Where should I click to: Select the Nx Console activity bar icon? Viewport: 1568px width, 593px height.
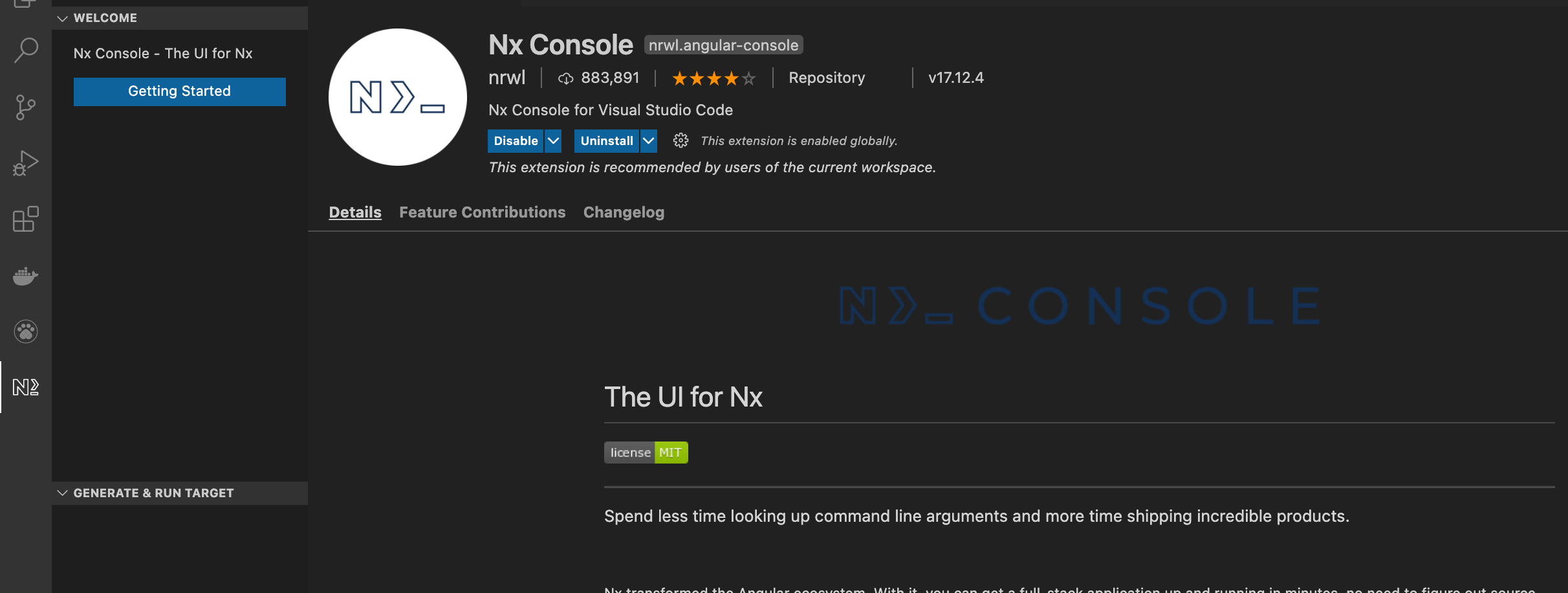(x=26, y=387)
